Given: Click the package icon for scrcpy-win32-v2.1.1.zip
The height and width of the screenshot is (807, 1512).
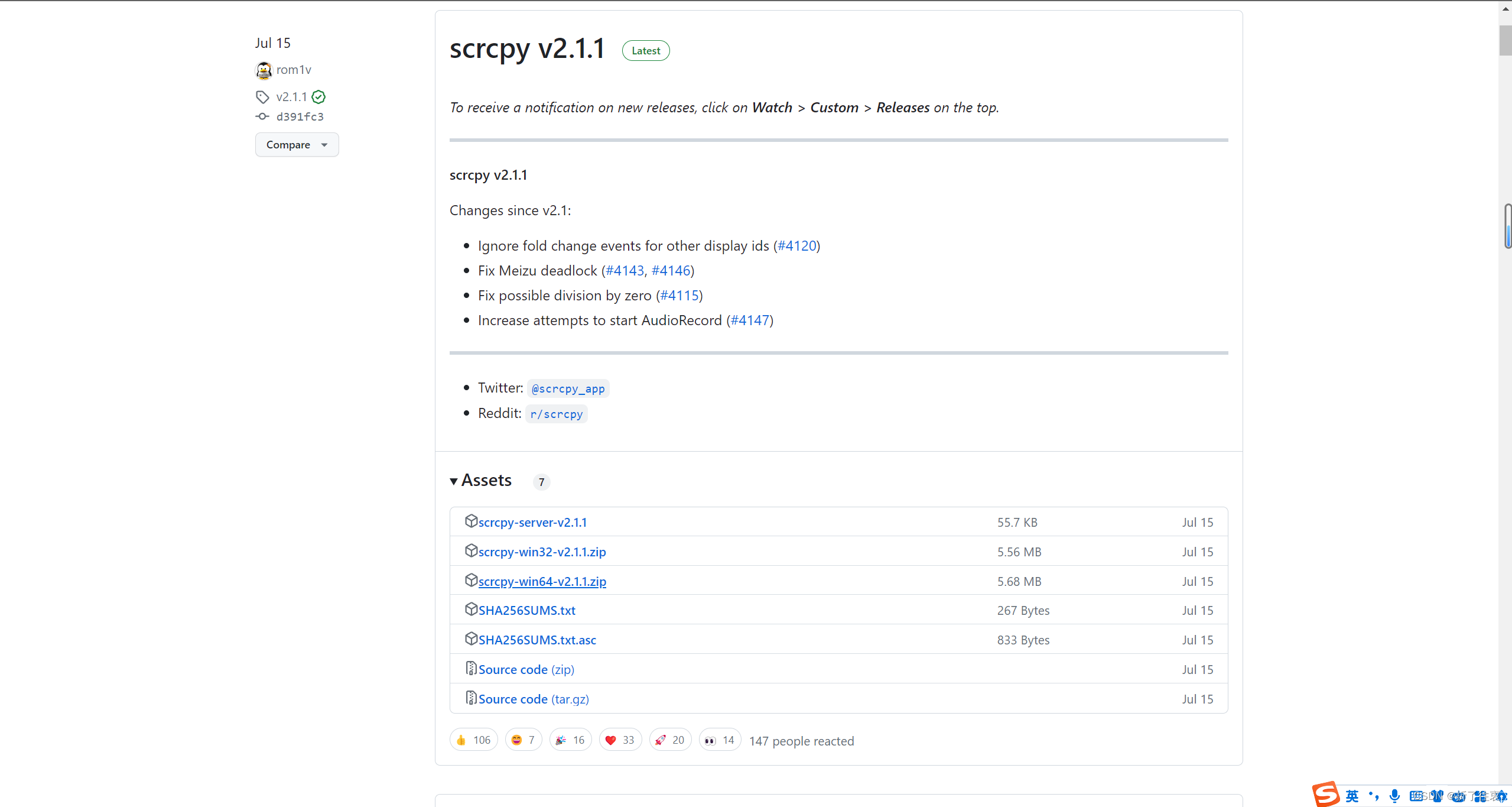Looking at the screenshot, I should [x=471, y=550].
